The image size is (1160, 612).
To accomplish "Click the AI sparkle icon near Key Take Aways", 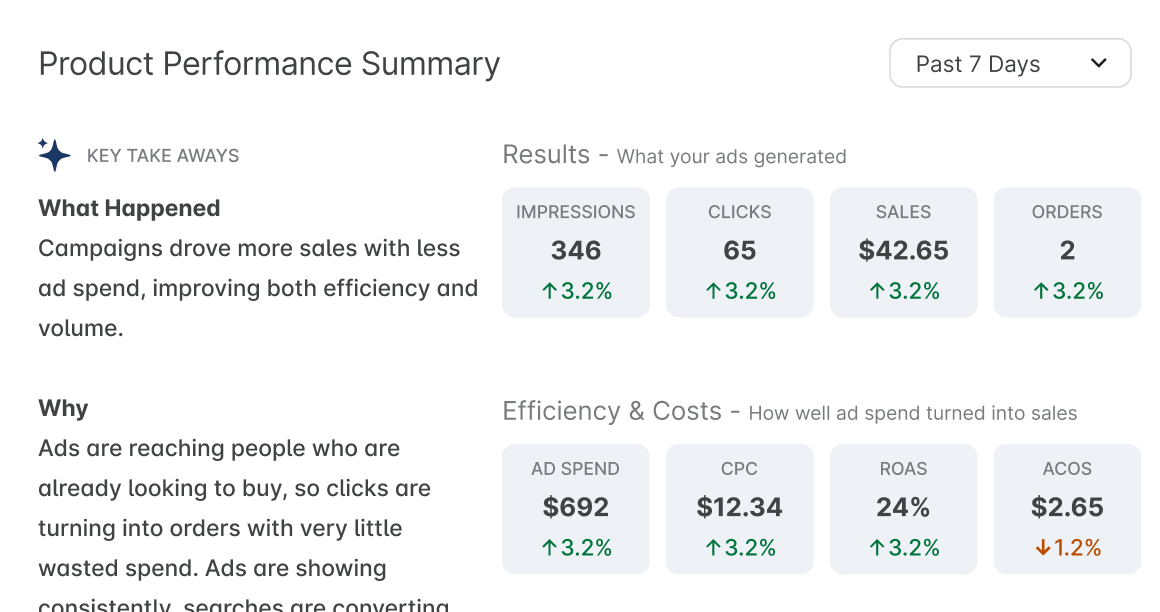I will click(x=53, y=155).
